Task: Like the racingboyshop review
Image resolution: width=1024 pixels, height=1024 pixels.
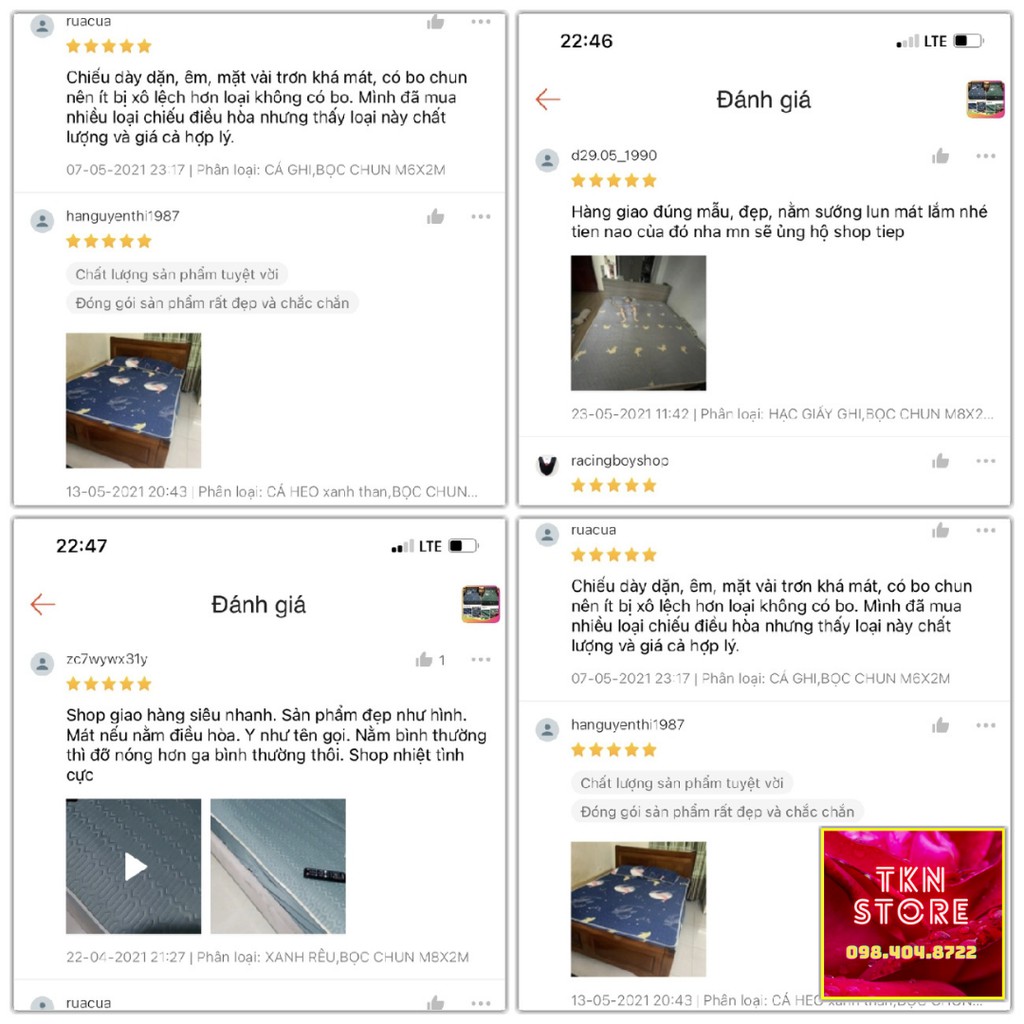Action: click(x=940, y=461)
